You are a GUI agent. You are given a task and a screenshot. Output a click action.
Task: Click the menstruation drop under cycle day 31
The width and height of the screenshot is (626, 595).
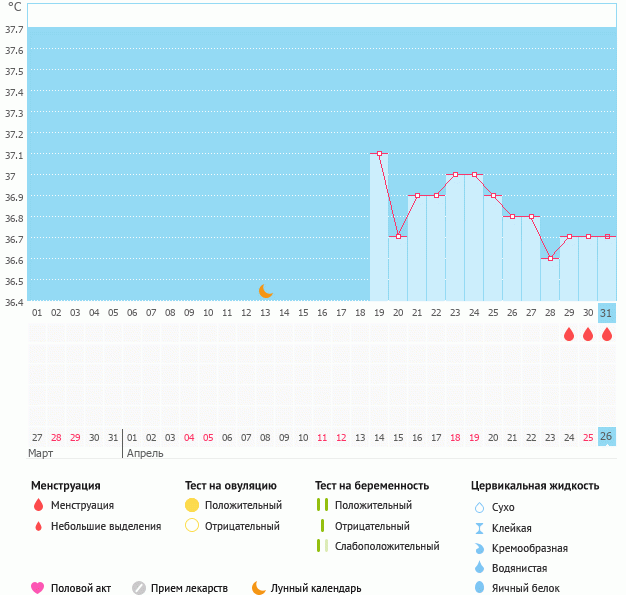click(606, 334)
